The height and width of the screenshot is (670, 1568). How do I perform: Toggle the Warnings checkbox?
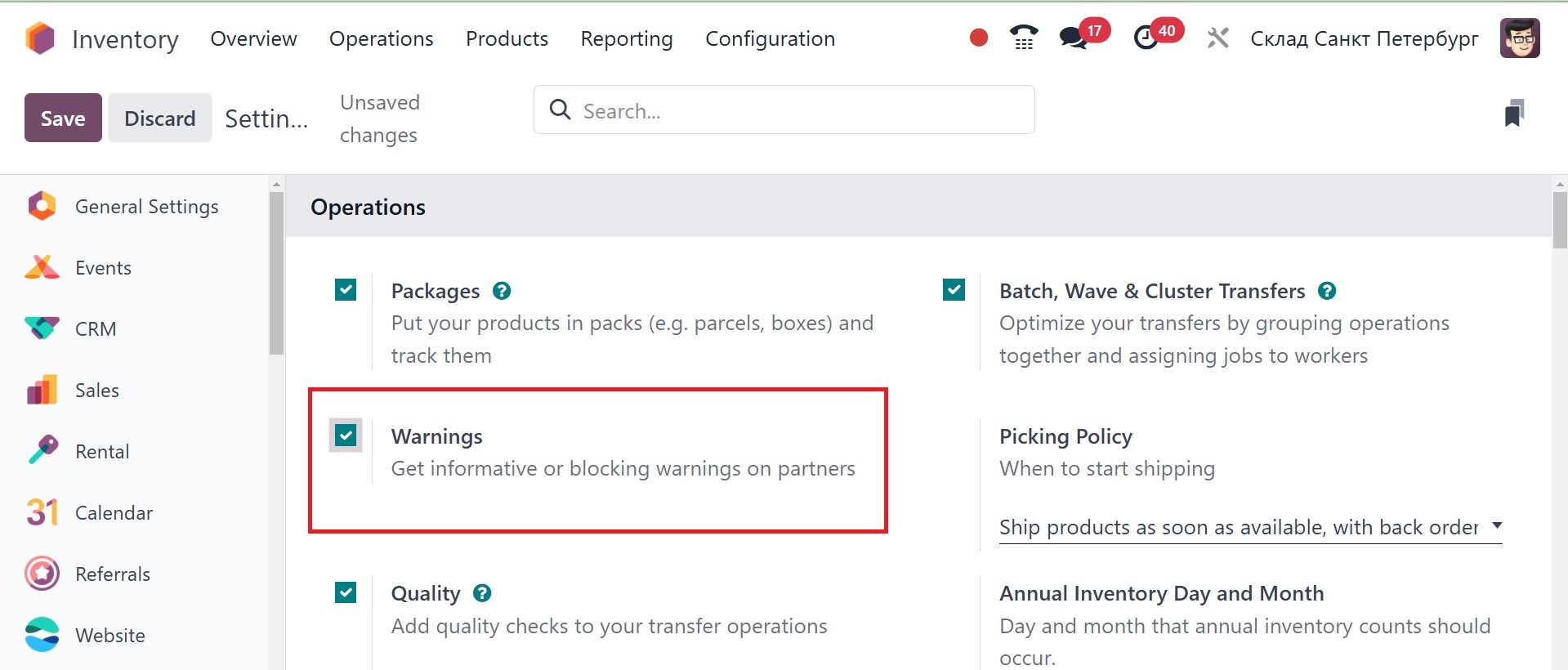[x=346, y=435]
